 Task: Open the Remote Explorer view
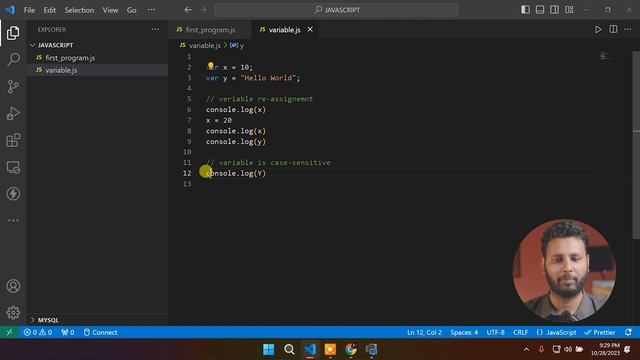(x=13, y=167)
